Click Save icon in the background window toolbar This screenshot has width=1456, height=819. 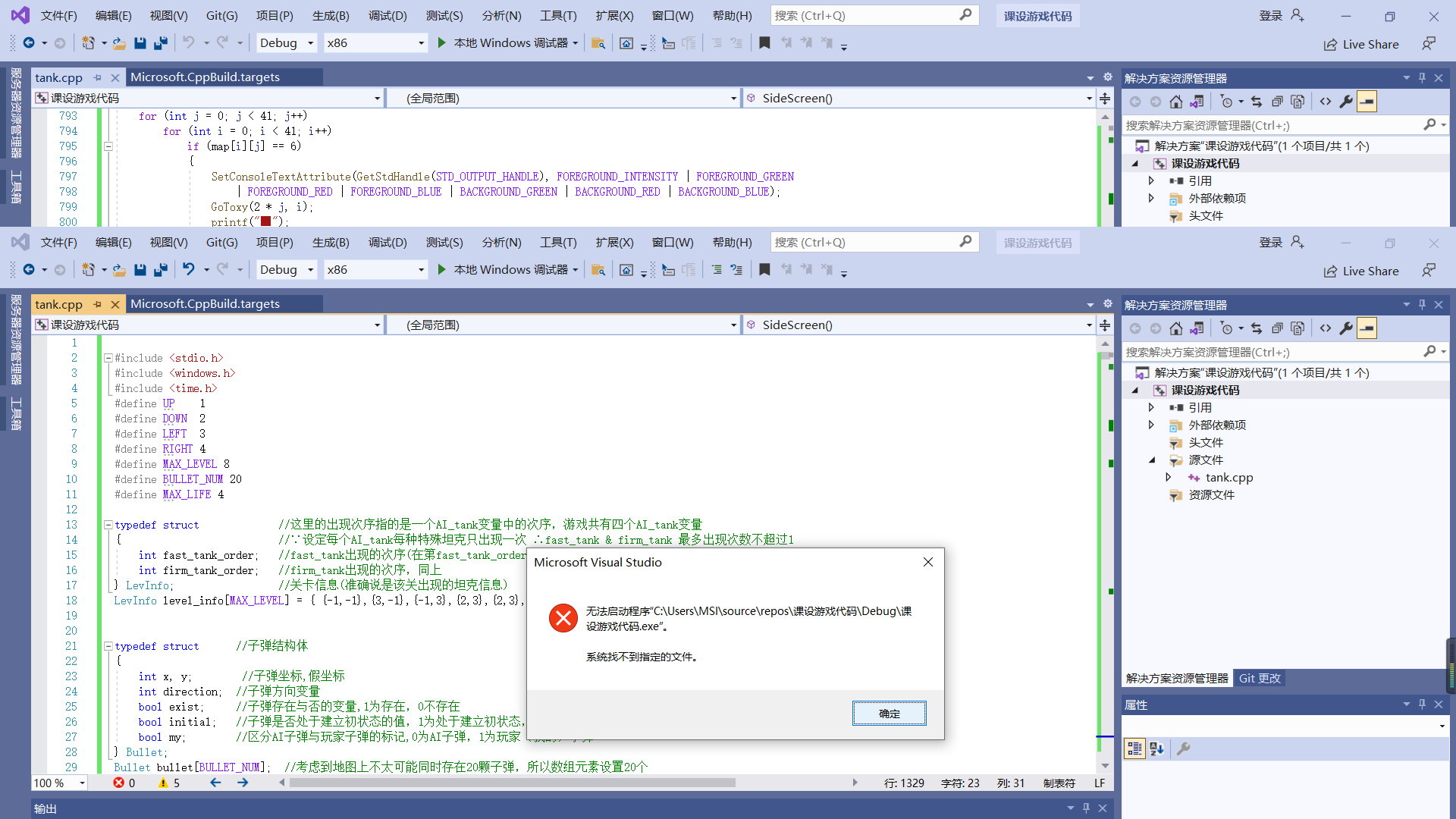coord(140,43)
